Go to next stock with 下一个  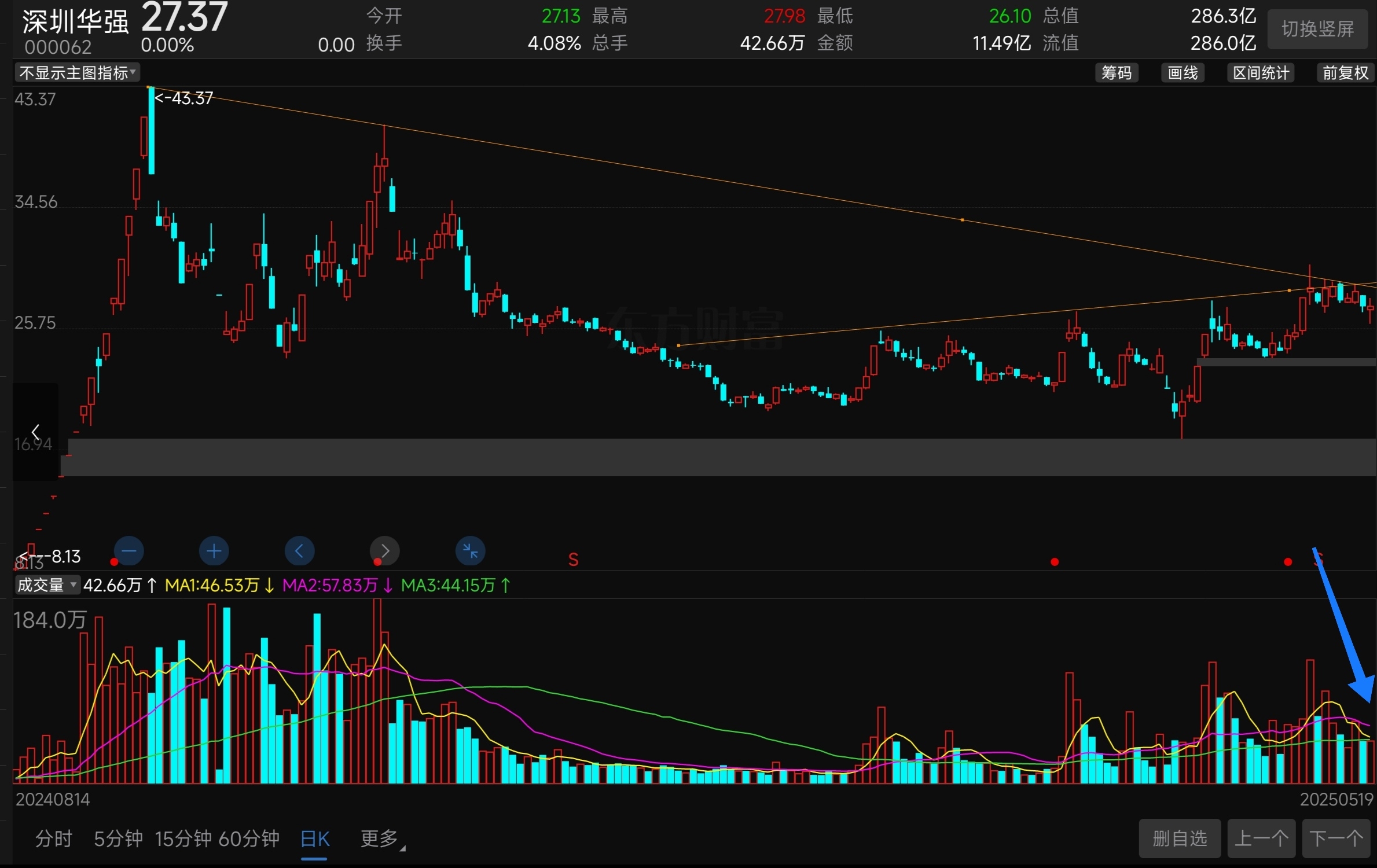[1337, 838]
